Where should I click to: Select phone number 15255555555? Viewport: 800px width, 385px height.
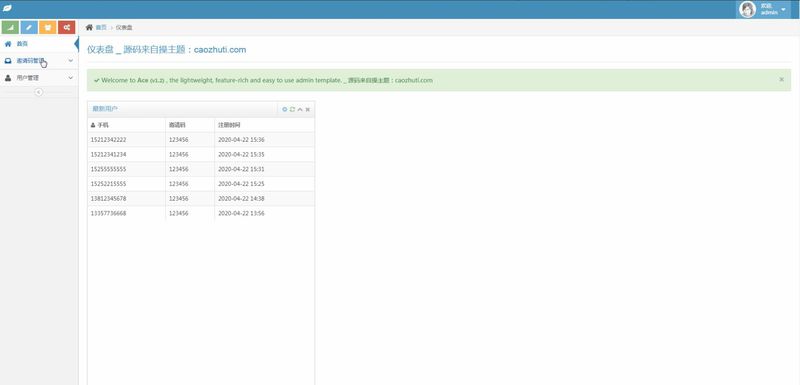(x=108, y=169)
